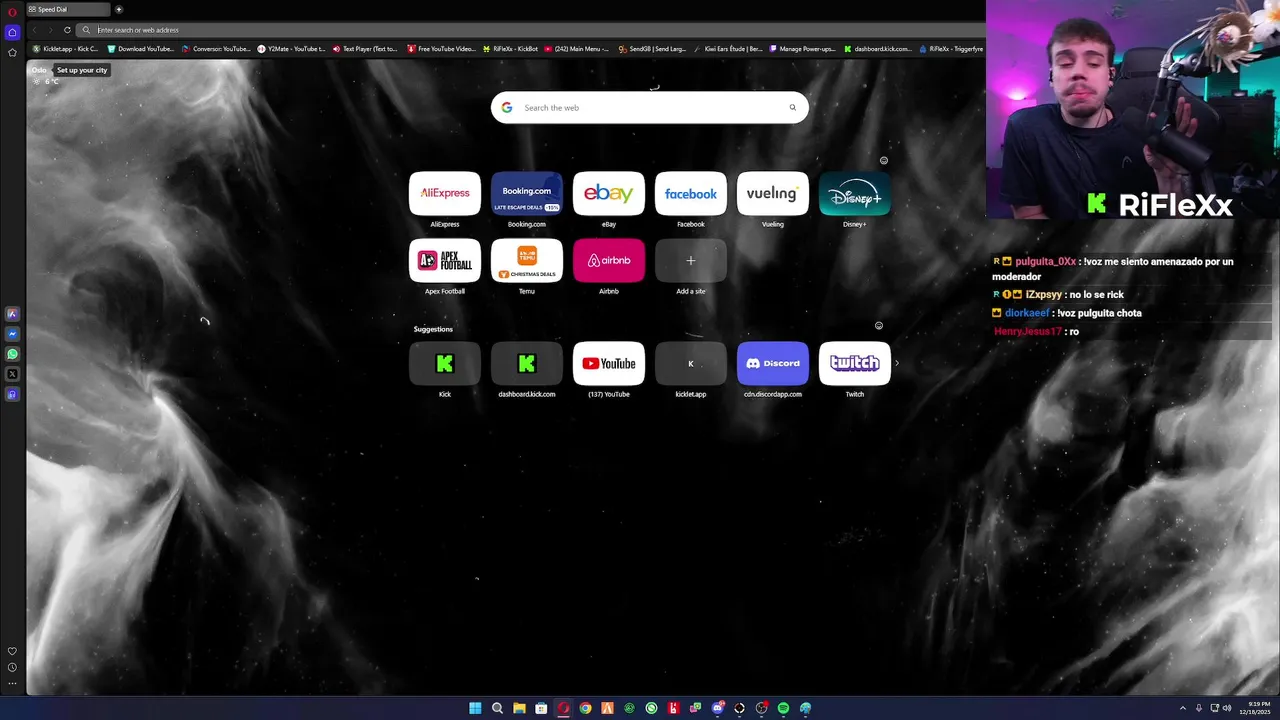Open the kicklet.app suggestion tile
Image resolution: width=1280 pixels, height=720 pixels.
click(x=691, y=363)
